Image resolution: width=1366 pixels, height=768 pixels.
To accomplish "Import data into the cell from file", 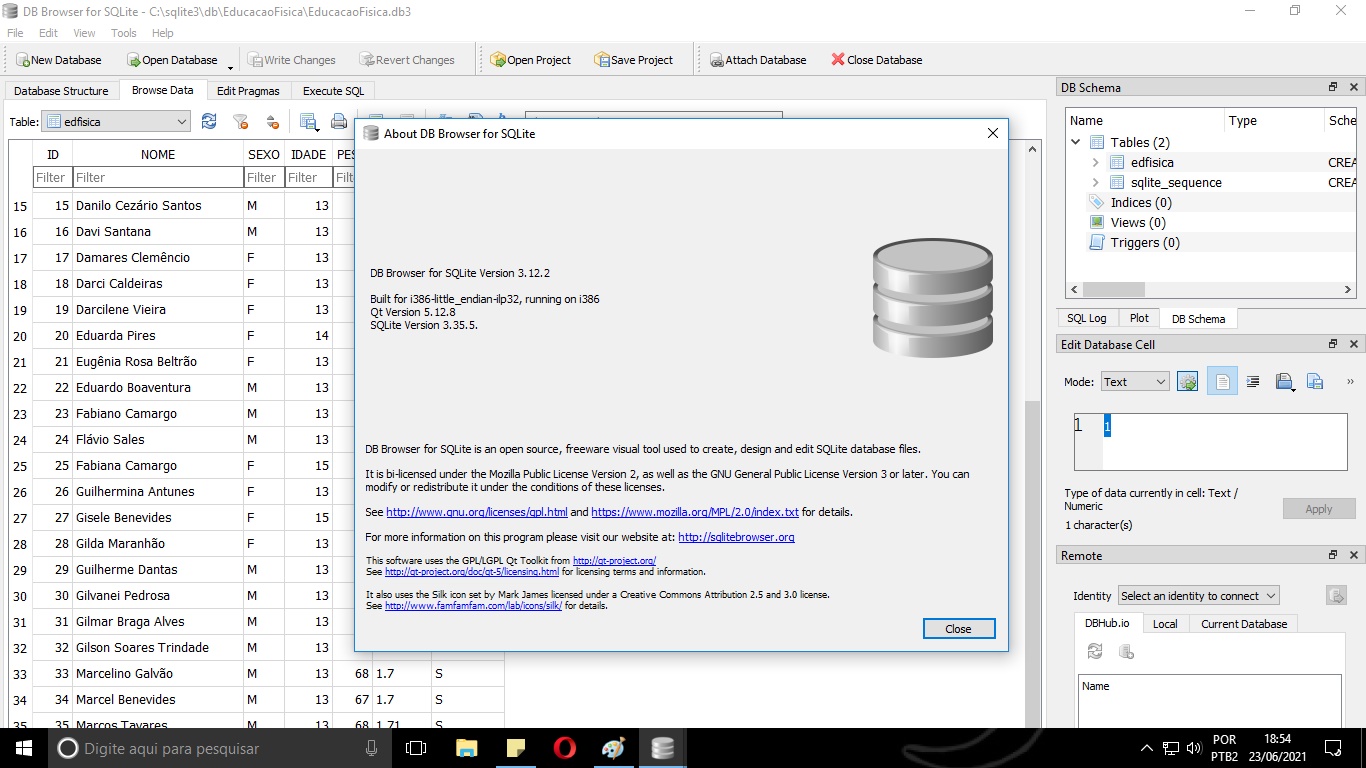I will (x=1284, y=381).
